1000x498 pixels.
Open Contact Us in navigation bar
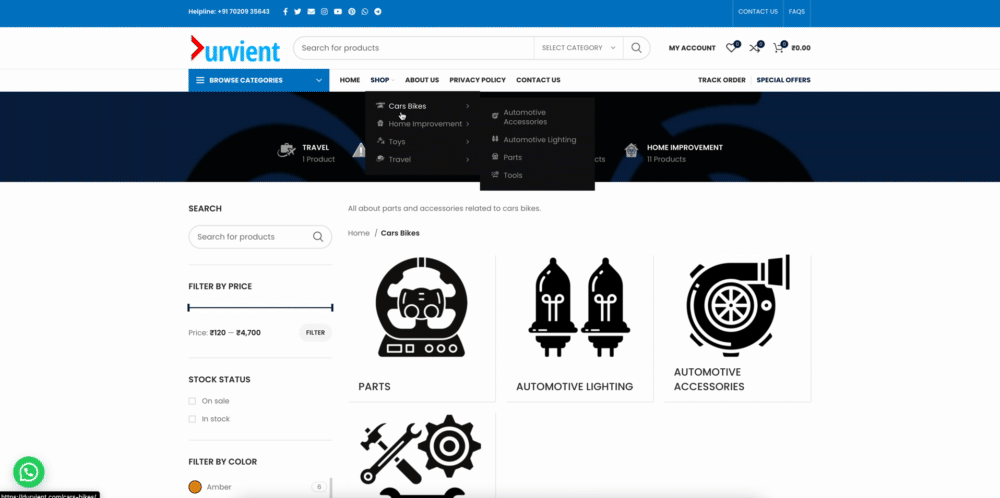click(x=538, y=80)
